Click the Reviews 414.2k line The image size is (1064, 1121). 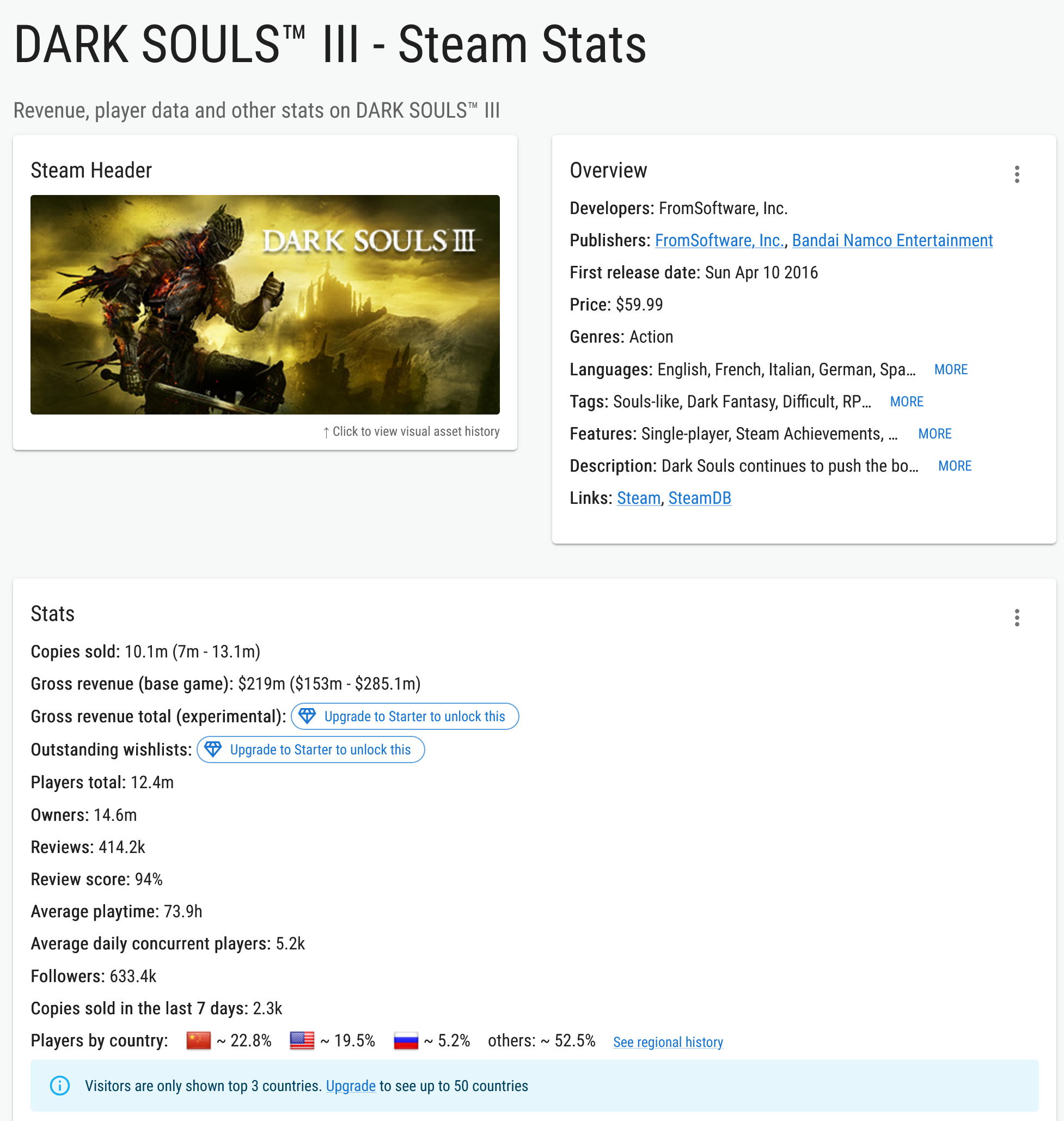click(x=88, y=847)
